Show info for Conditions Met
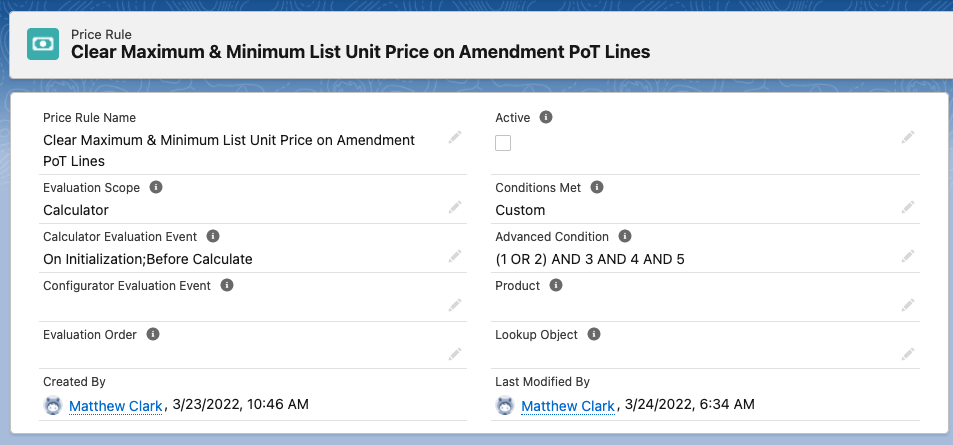The image size is (953, 445). point(597,187)
